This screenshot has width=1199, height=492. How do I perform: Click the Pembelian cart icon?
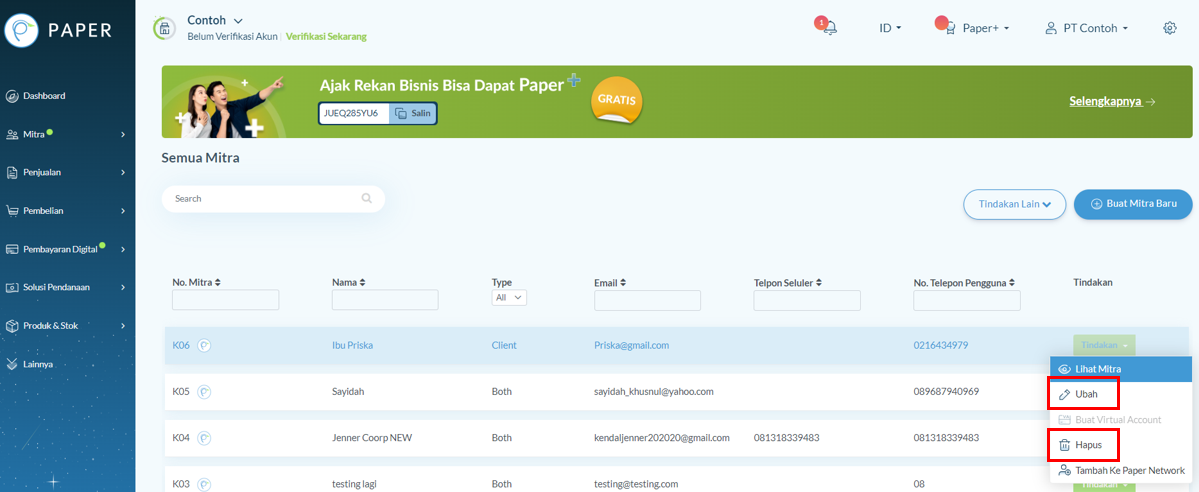tap(11, 211)
